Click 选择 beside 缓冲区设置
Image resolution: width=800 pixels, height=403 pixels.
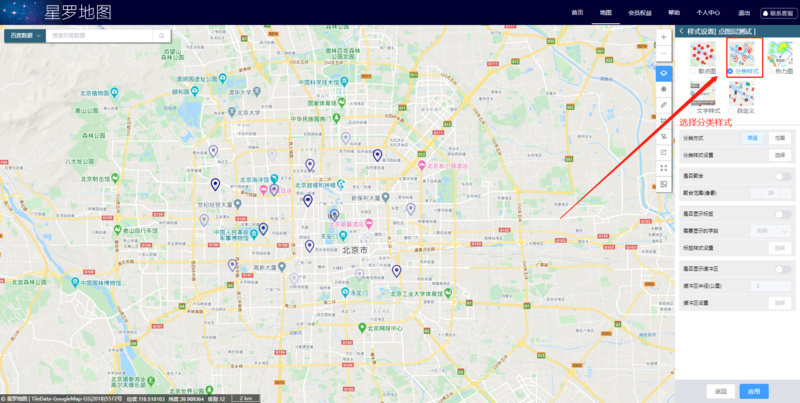point(780,303)
